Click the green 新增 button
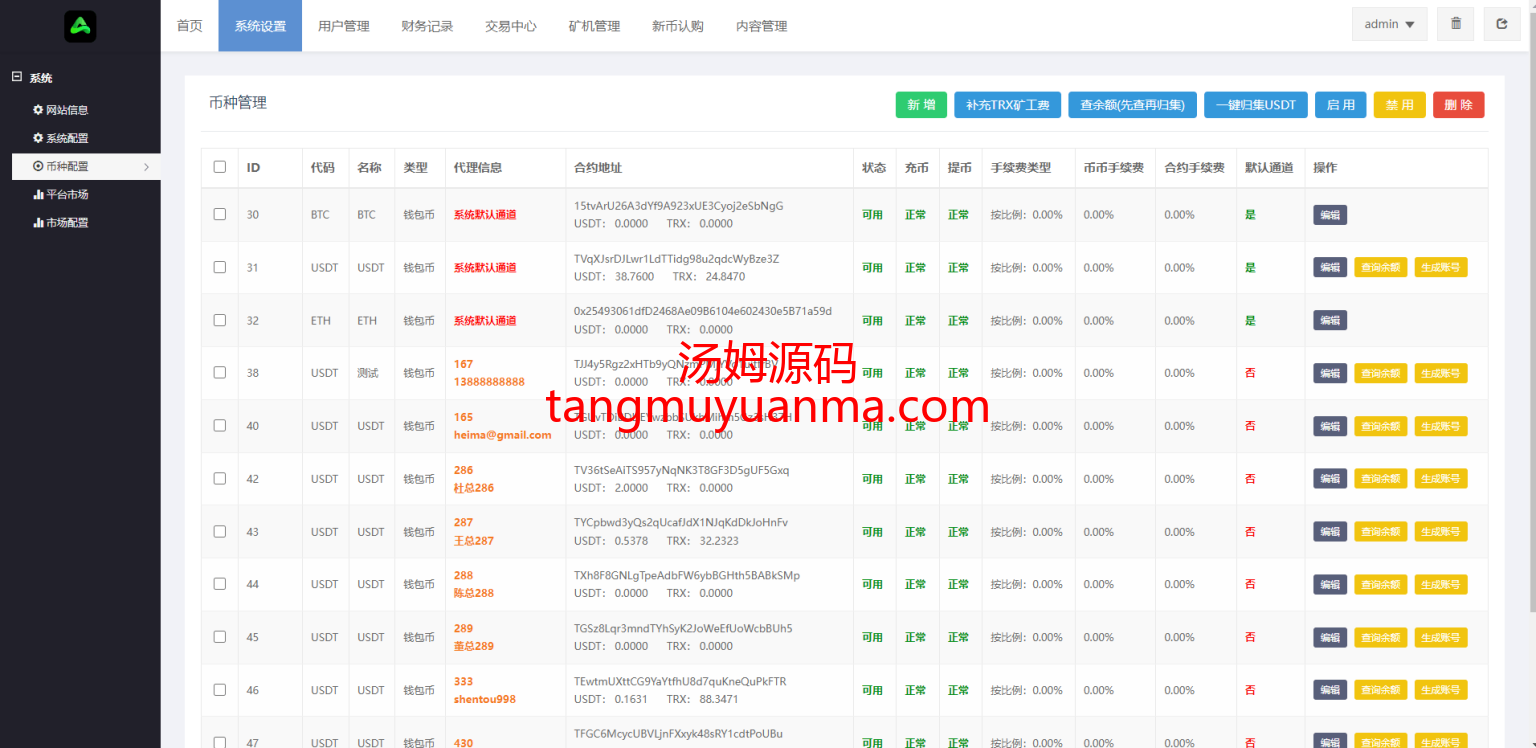Image resolution: width=1536 pixels, height=748 pixels. pos(921,105)
